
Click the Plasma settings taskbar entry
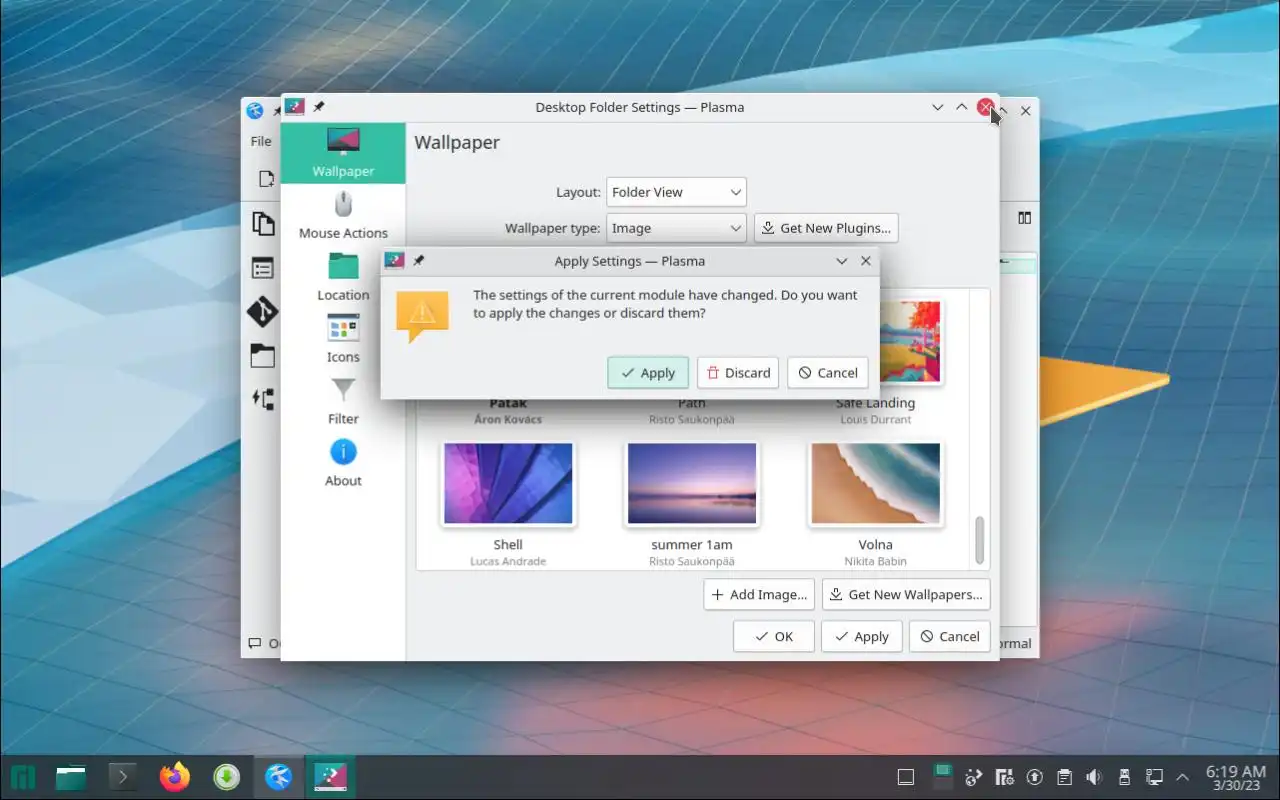[331, 777]
